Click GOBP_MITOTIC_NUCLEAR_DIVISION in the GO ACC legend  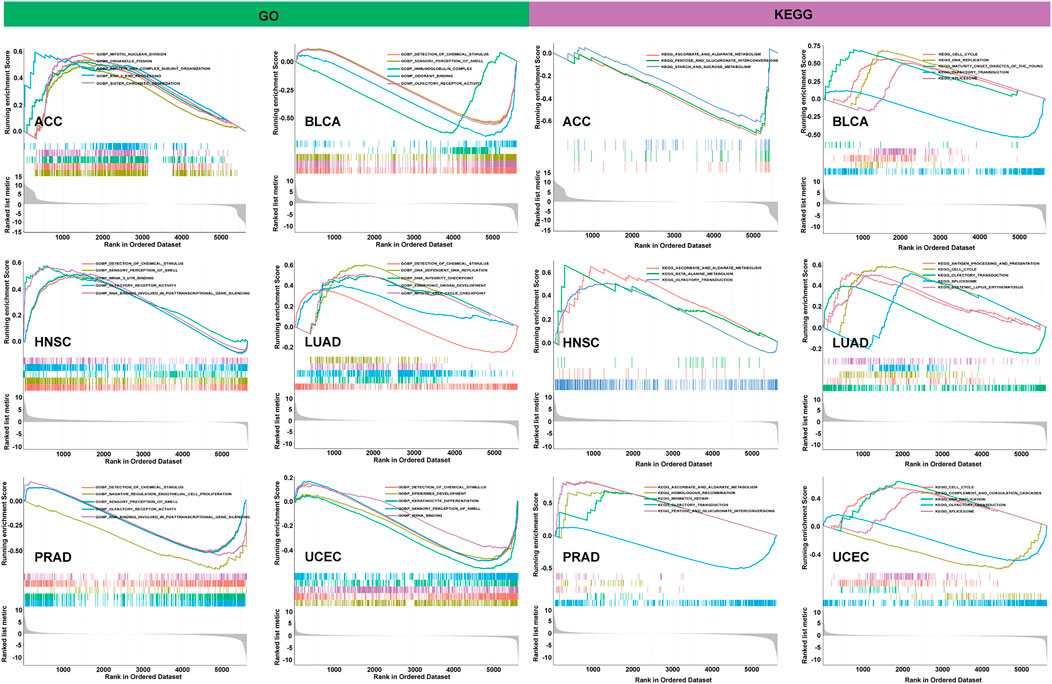132,54
